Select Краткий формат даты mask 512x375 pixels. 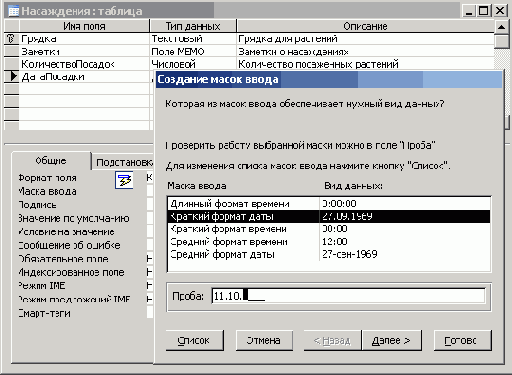pos(329,216)
